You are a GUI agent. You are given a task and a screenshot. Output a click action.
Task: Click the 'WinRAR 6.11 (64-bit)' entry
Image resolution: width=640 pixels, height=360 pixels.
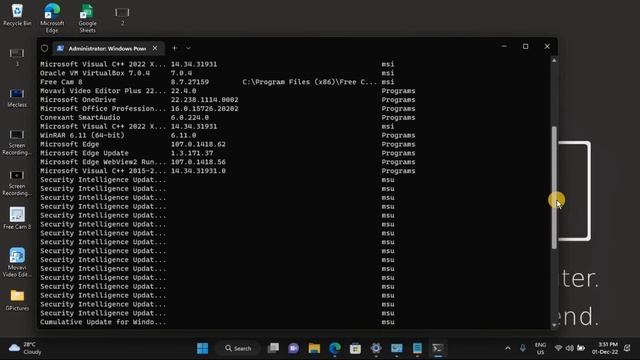click(x=82, y=135)
